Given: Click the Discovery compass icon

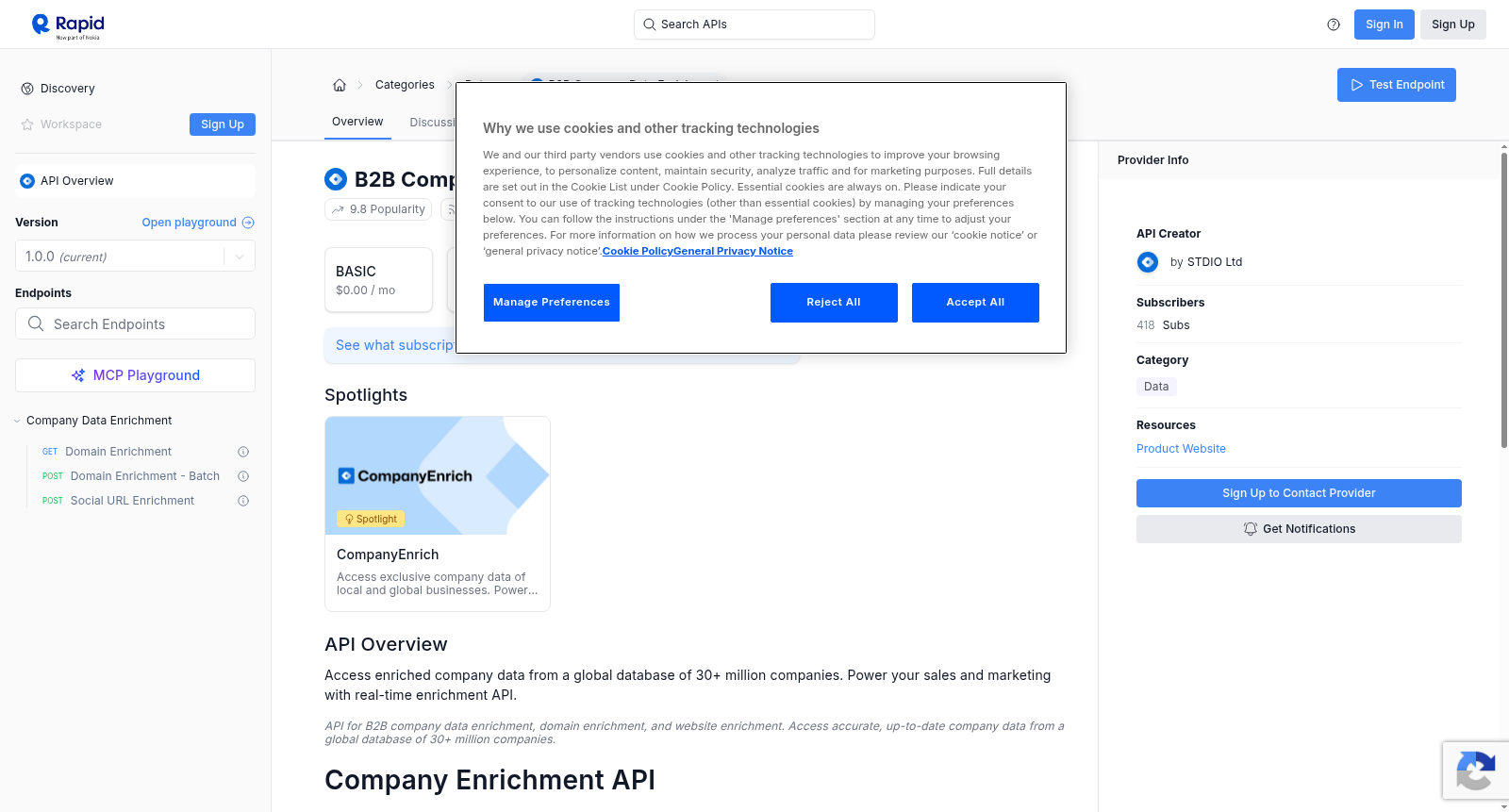Looking at the screenshot, I should pyautogui.click(x=27, y=89).
